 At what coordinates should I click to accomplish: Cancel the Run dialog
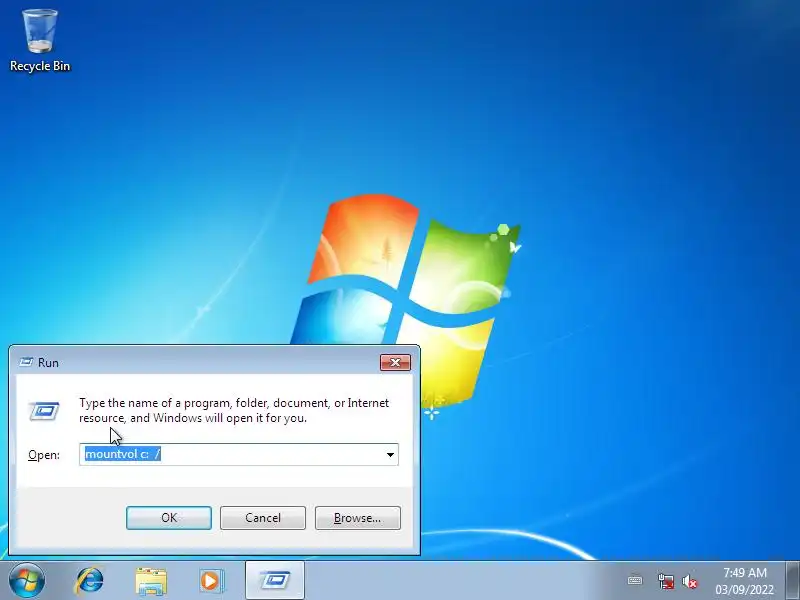pyautogui.click(x=263, y=518)
